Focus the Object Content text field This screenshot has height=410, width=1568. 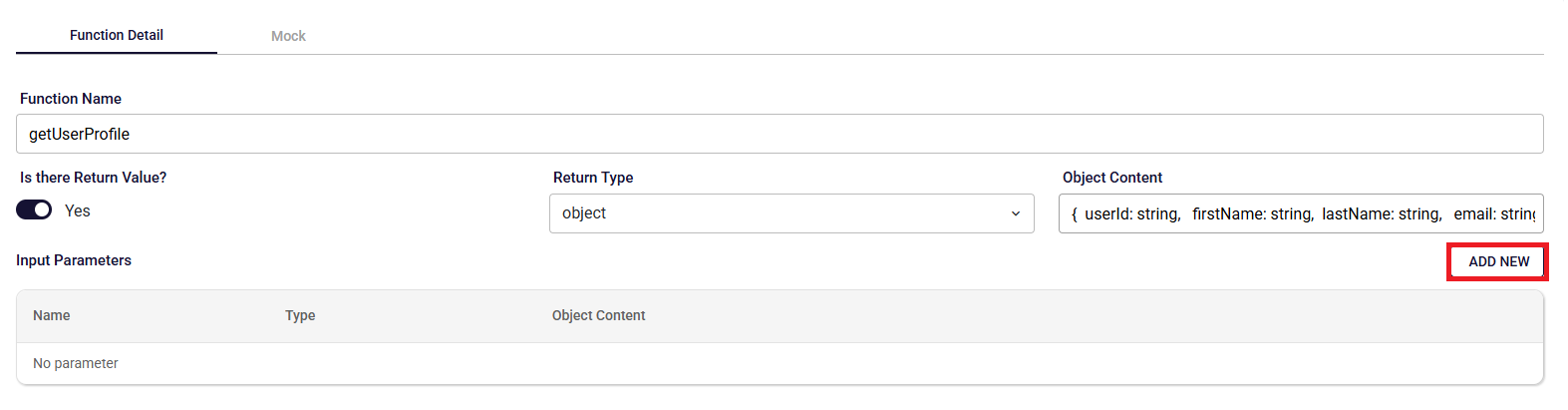(1301, 213)
